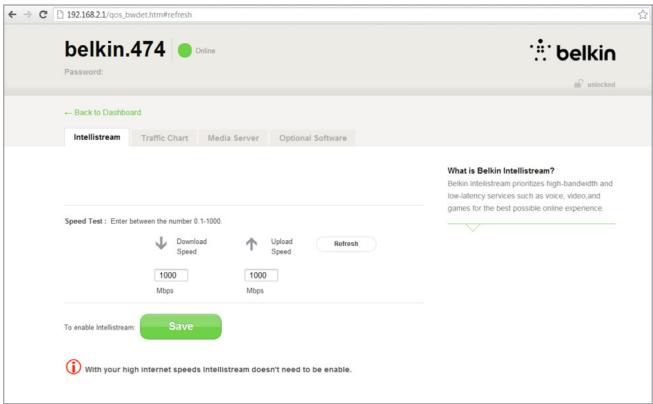Click the green Online status indicator
The image size is (653, 404).
click(x=184, y=50)
